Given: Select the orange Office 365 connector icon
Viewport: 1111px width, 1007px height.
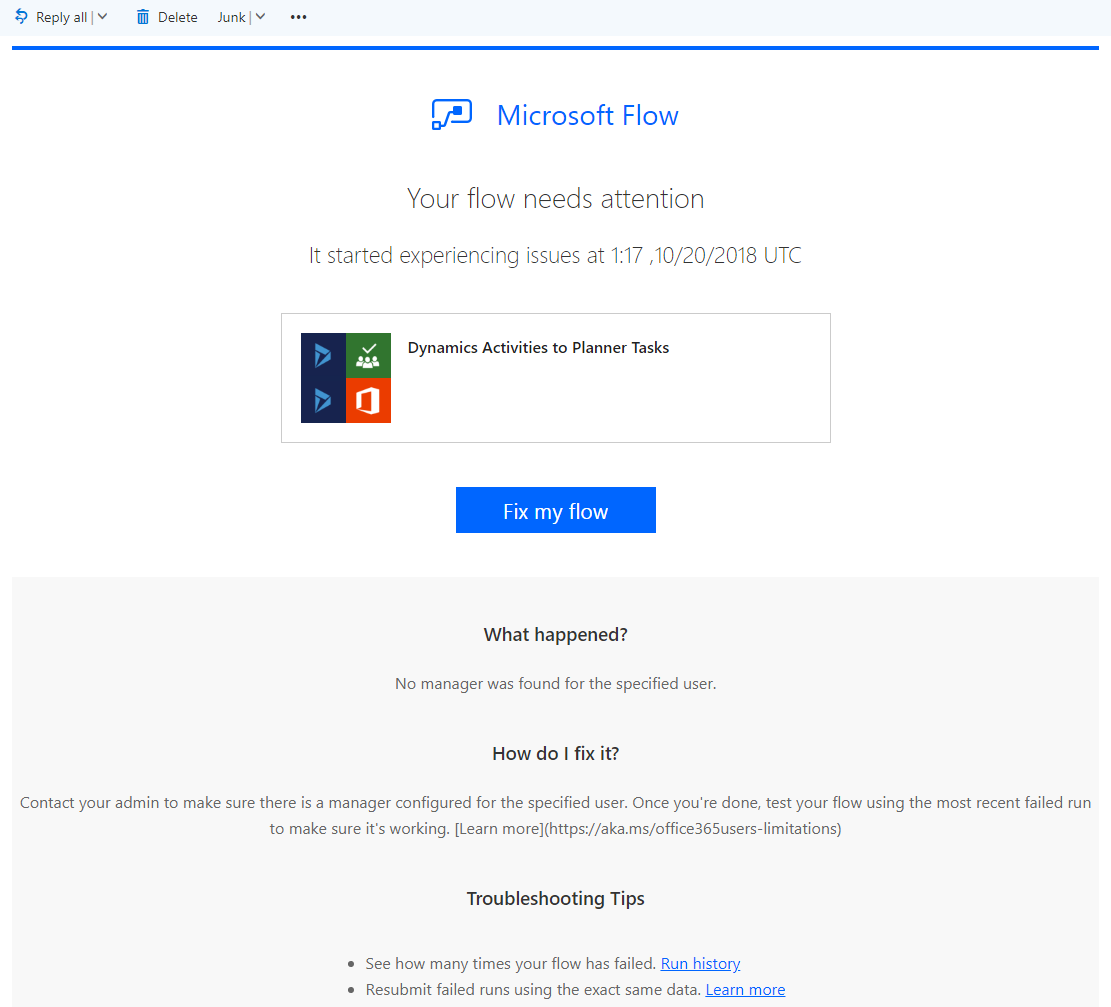Looking at the screenshot, I should [x=368, y=400].
